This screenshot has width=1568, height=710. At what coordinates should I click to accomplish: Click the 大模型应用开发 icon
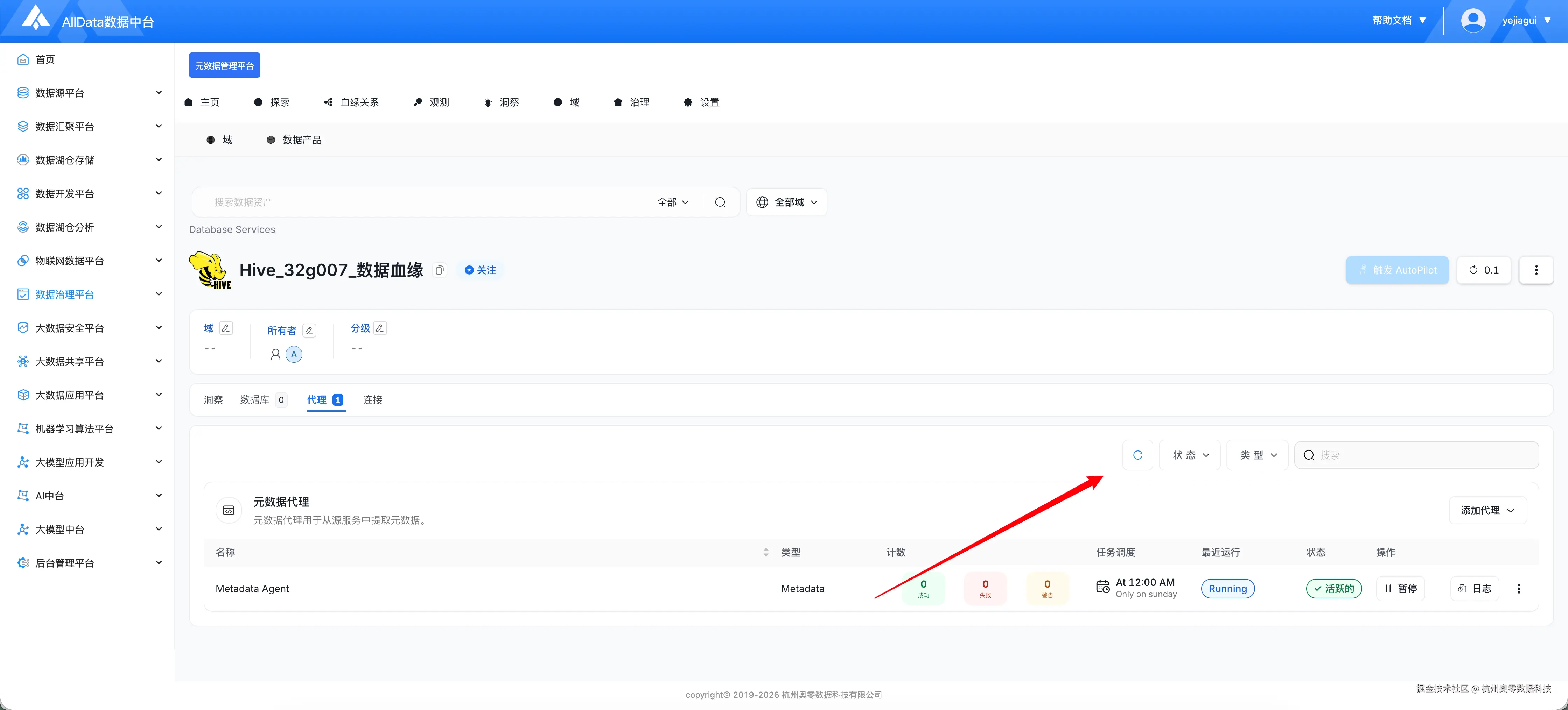coord(23,462)
